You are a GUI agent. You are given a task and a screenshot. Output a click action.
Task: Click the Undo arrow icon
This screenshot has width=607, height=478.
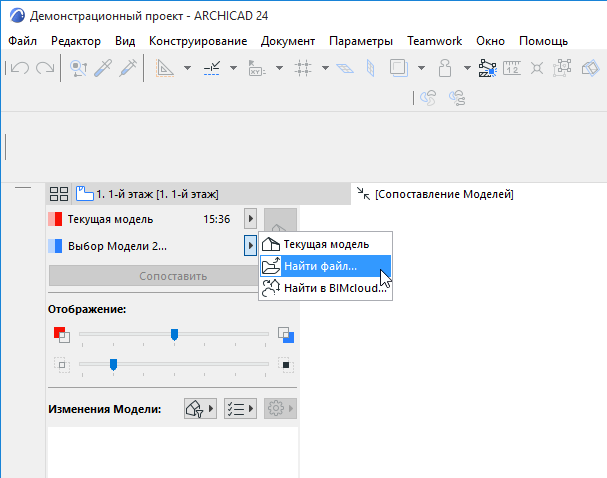pyautogui.click(x=17, y=68)
